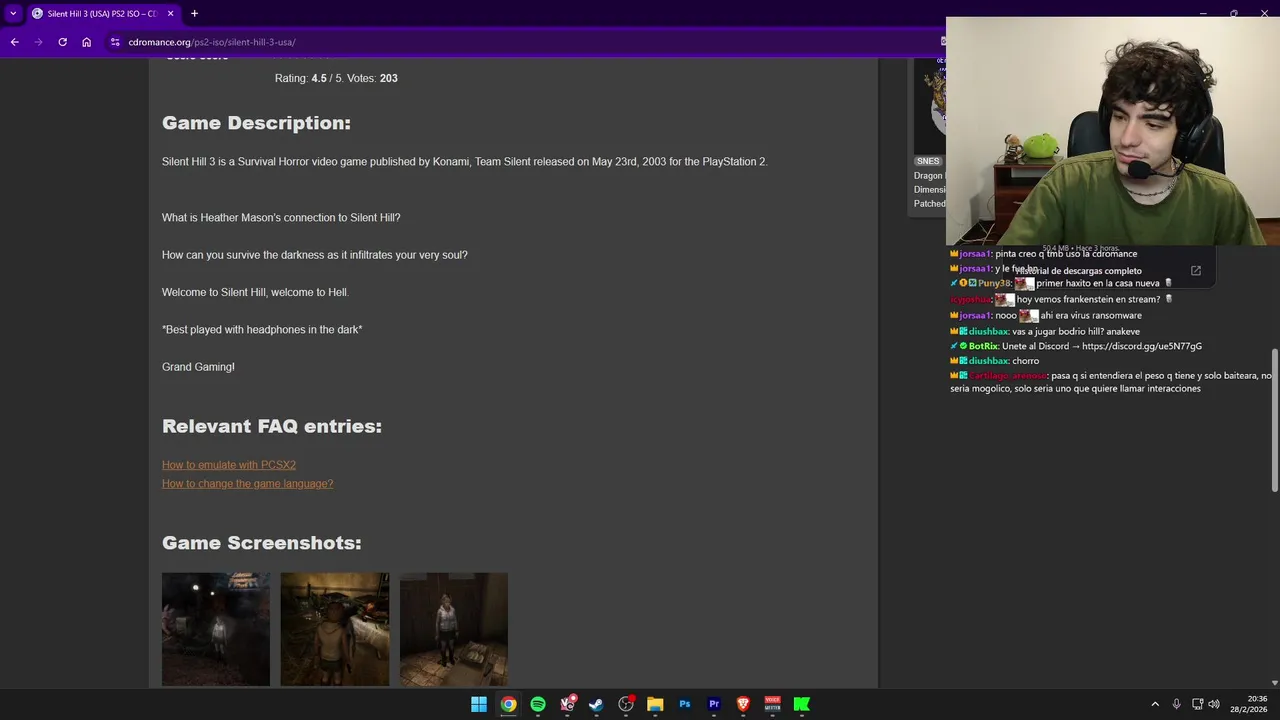Open network settings tray icon
This screenshot has height=720, width=1280.
1198,704
